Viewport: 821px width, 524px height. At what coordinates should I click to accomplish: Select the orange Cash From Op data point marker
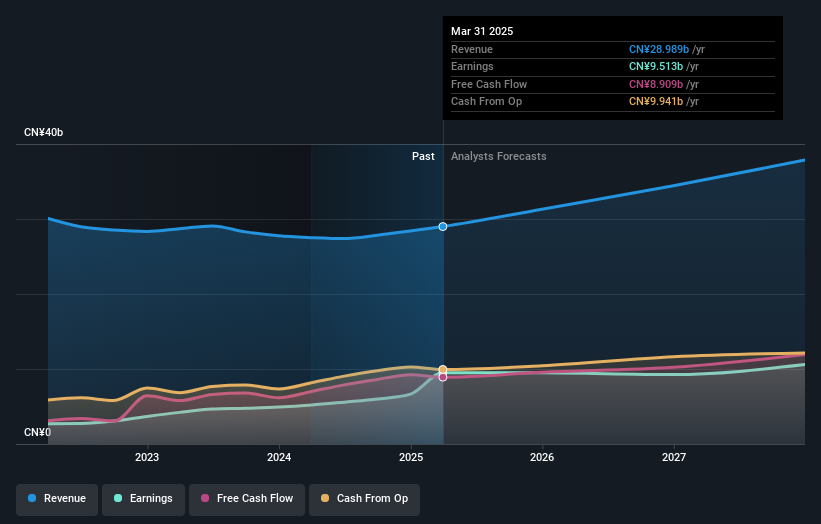443,370
